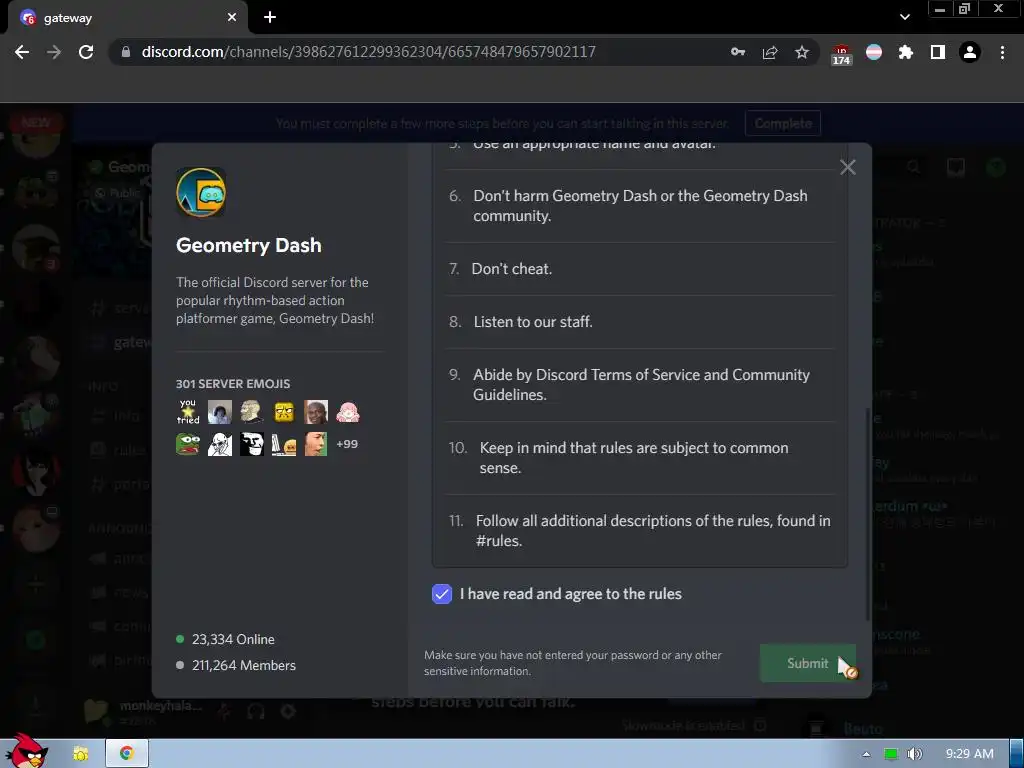The width and height of the screenshot is (1024, 768).
Task: Click the 9:29 AM taskbar clock
Action: [969, 754]
